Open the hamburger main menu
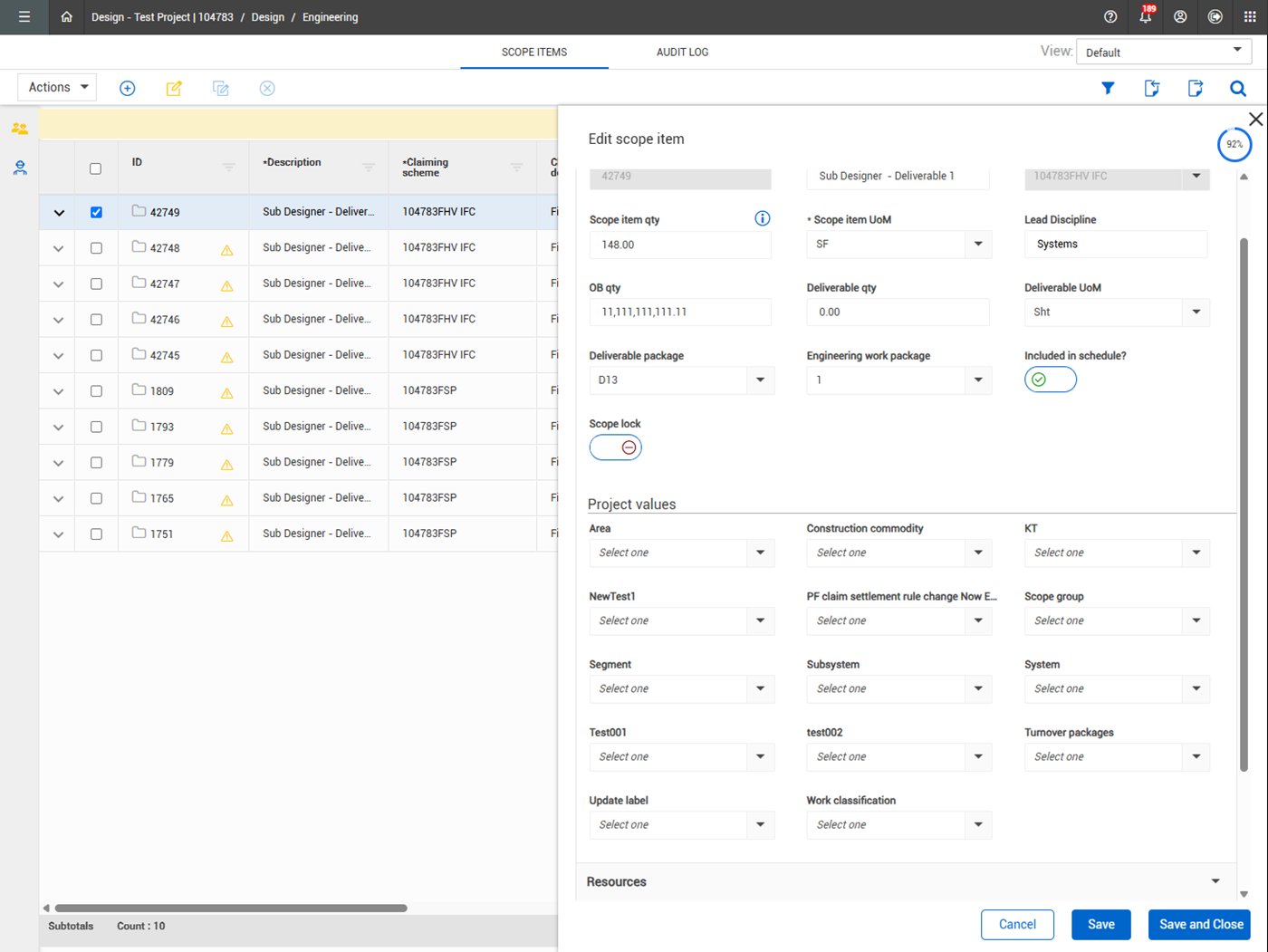Screen dimensions: 1268x952 coord(24,17)
